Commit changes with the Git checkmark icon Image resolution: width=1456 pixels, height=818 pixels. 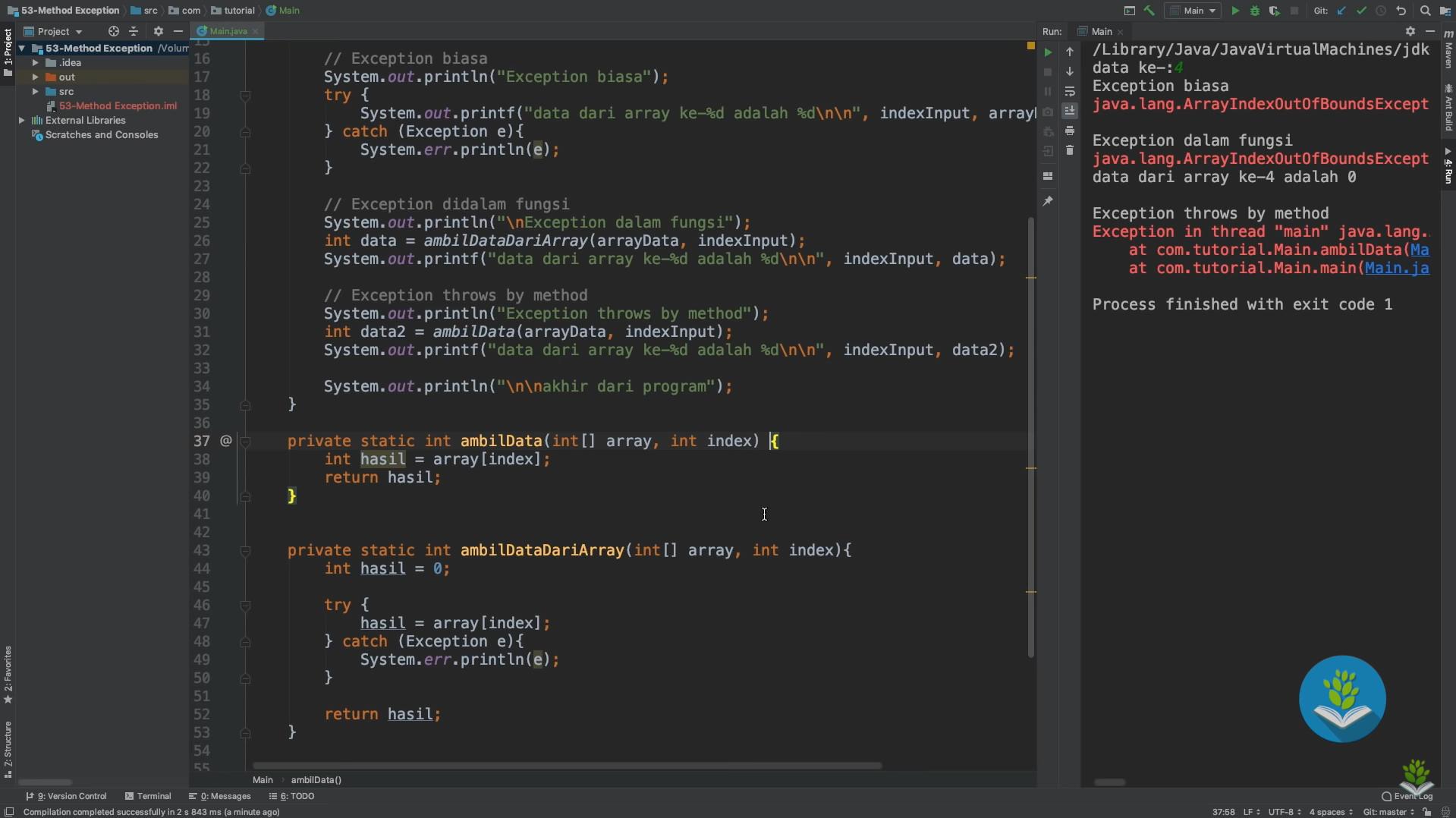click(x=1361, y=11)
